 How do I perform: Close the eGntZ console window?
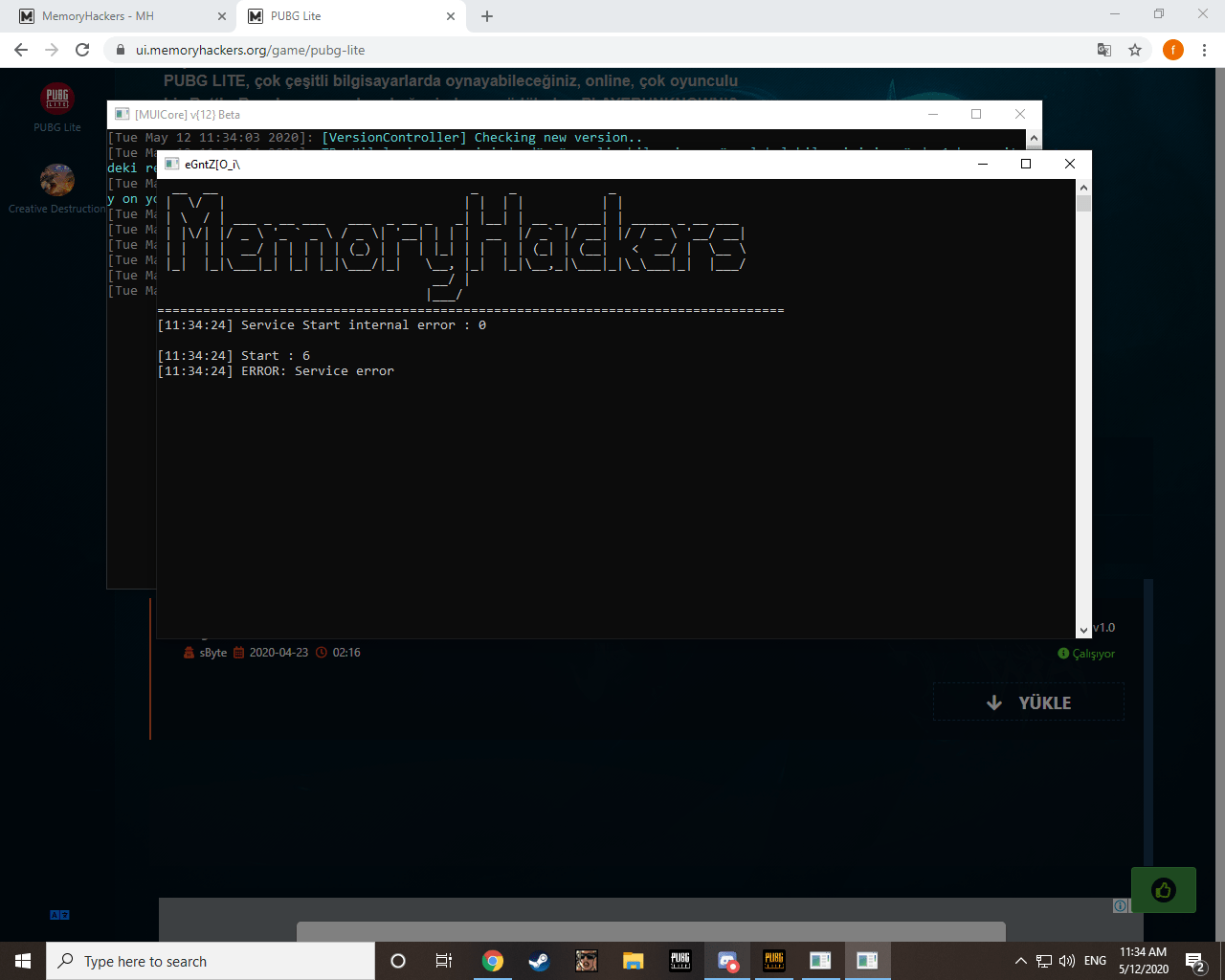click(x=1070, y=164)
